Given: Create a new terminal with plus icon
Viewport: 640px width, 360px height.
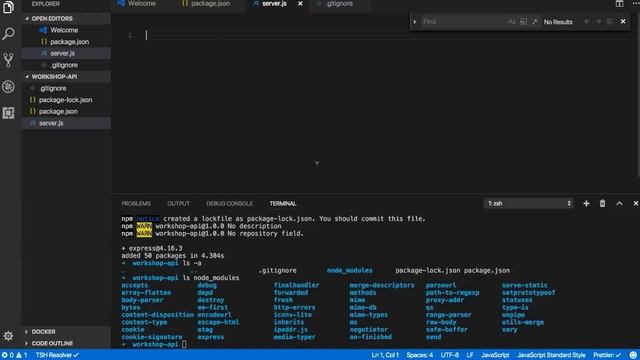Looking at the screenshot, I should tap(586, 203).
